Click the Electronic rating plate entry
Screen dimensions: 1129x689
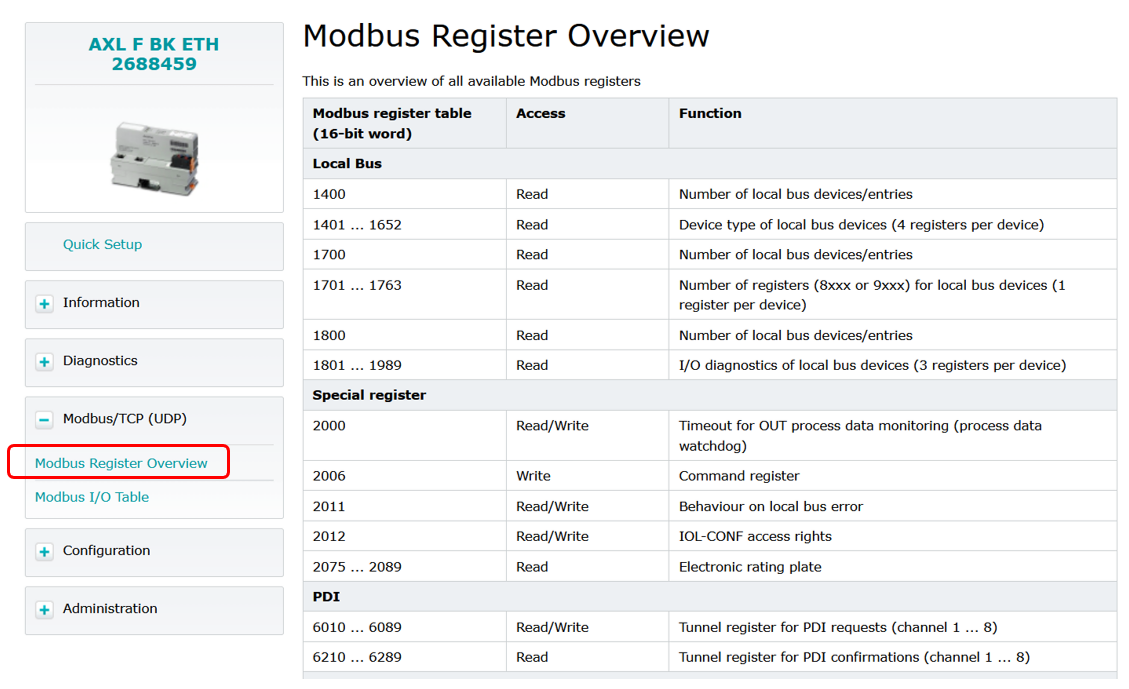[750, 567]
